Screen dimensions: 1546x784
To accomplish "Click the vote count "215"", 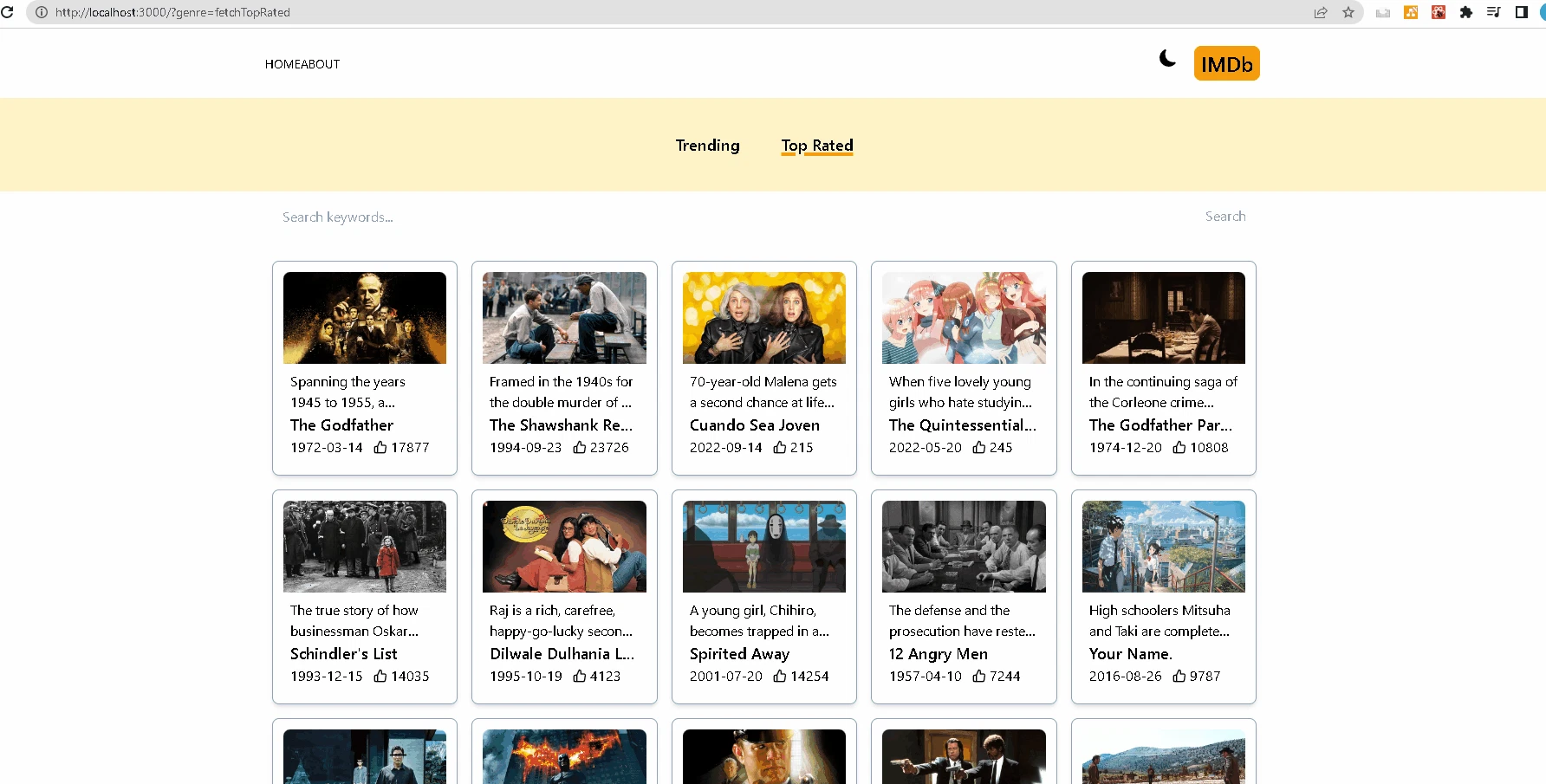I will [802, 448].
